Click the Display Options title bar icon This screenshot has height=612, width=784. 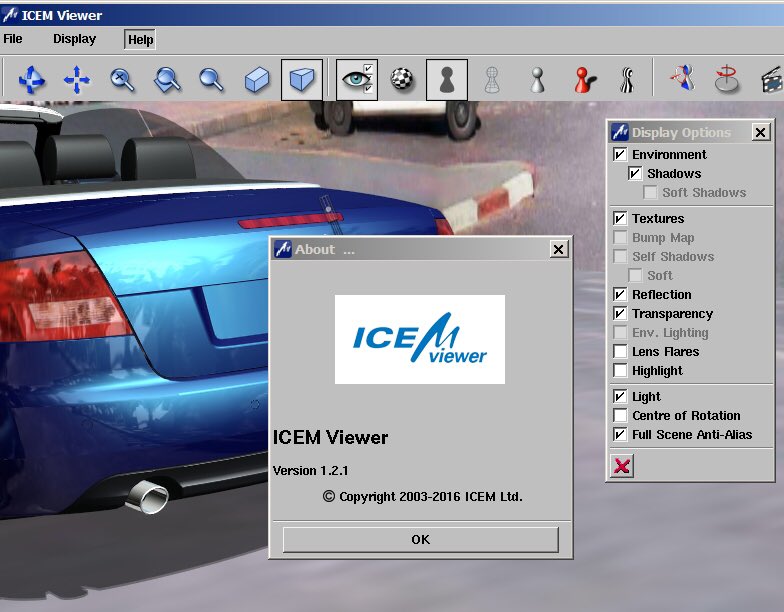[x=620, y=132]
